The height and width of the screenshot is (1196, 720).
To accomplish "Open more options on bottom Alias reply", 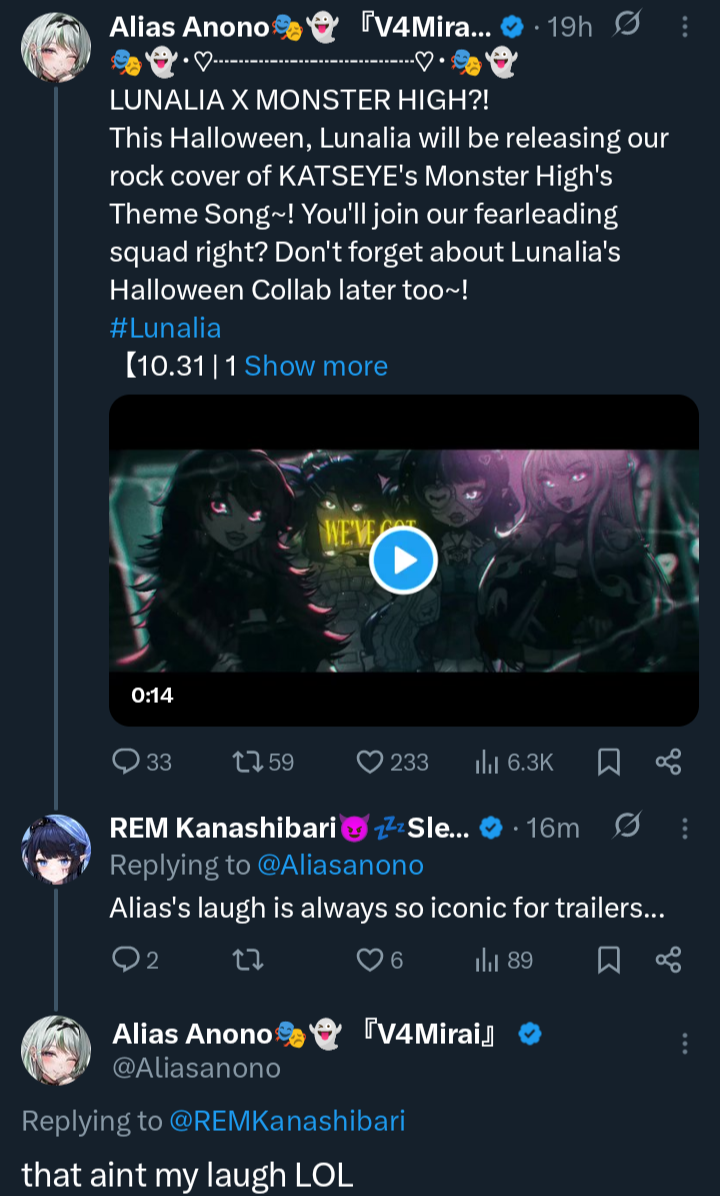I will click(x=684, y=1043).
